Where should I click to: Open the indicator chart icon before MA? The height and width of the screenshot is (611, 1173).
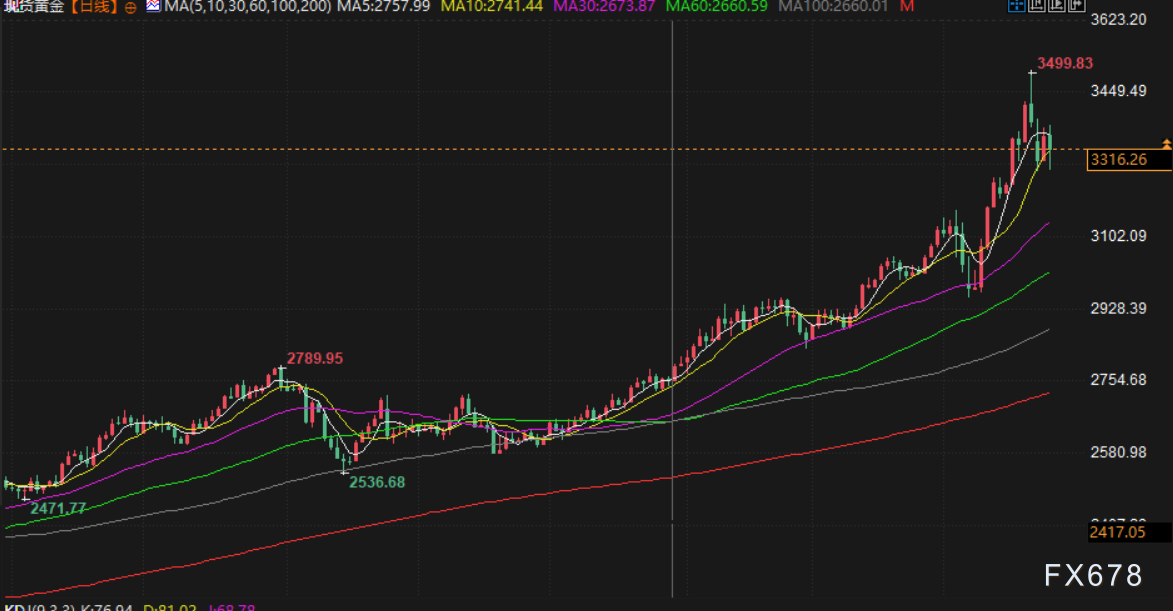(152, 6)
